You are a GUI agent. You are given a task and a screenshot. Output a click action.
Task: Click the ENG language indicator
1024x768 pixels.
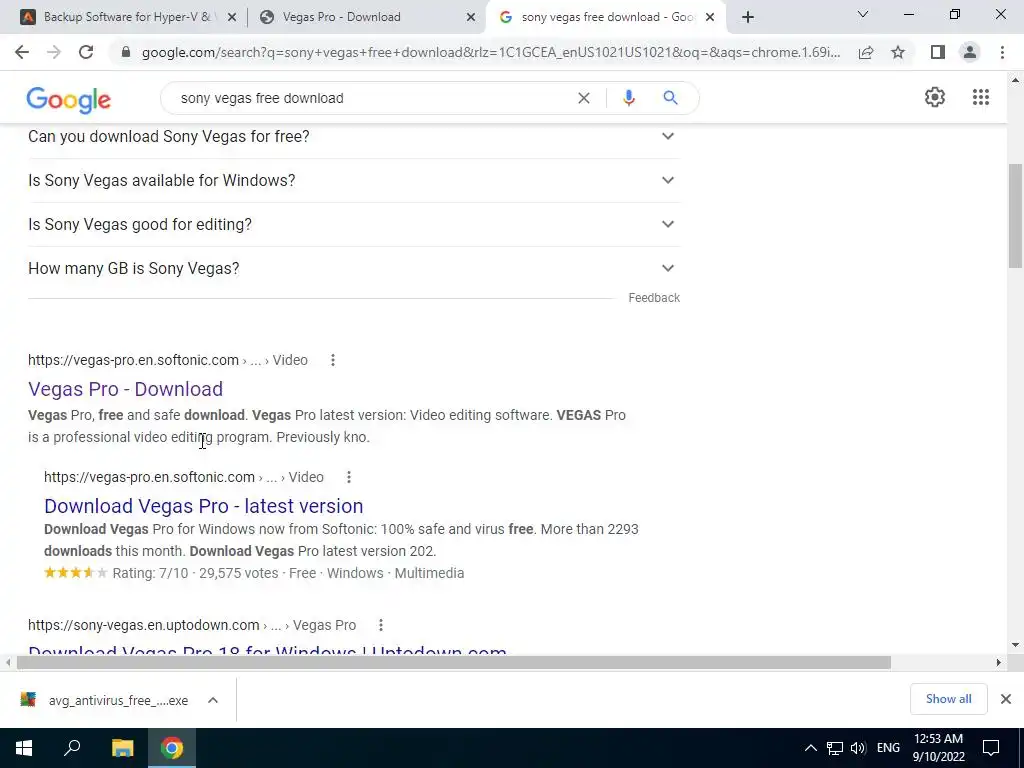coord(888,748)
